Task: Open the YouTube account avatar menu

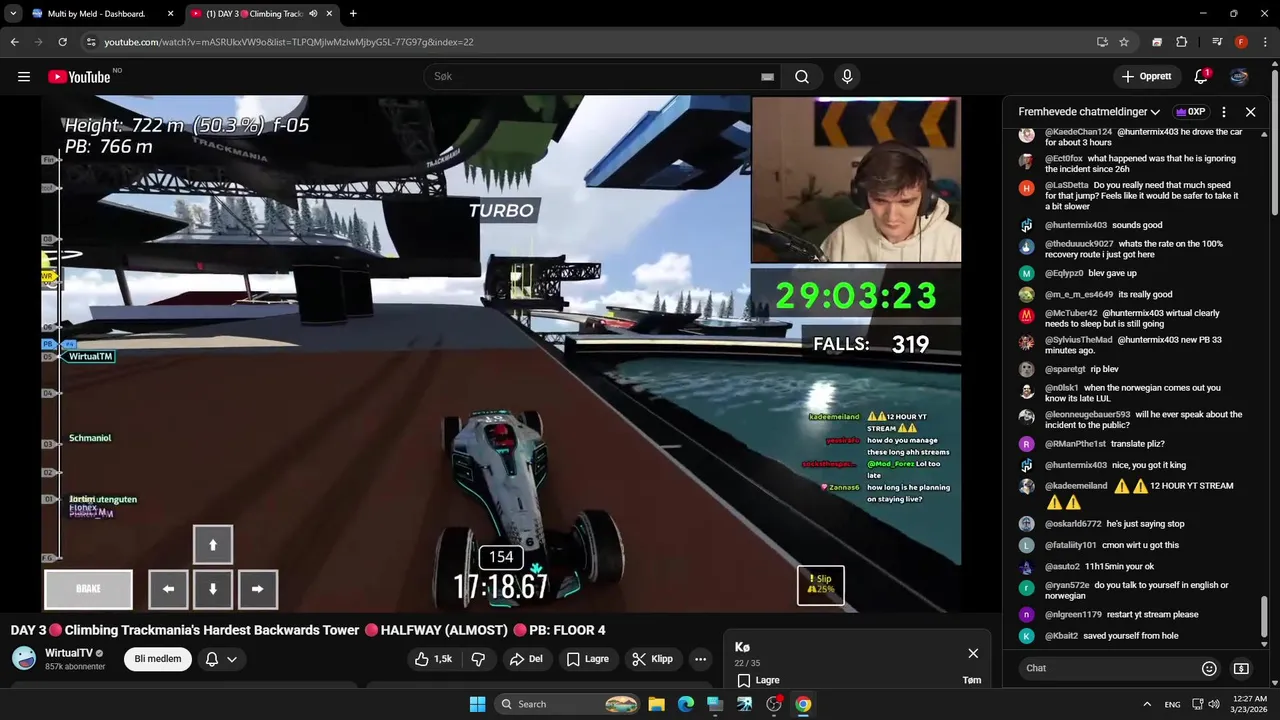Action: click(1239, 77)
